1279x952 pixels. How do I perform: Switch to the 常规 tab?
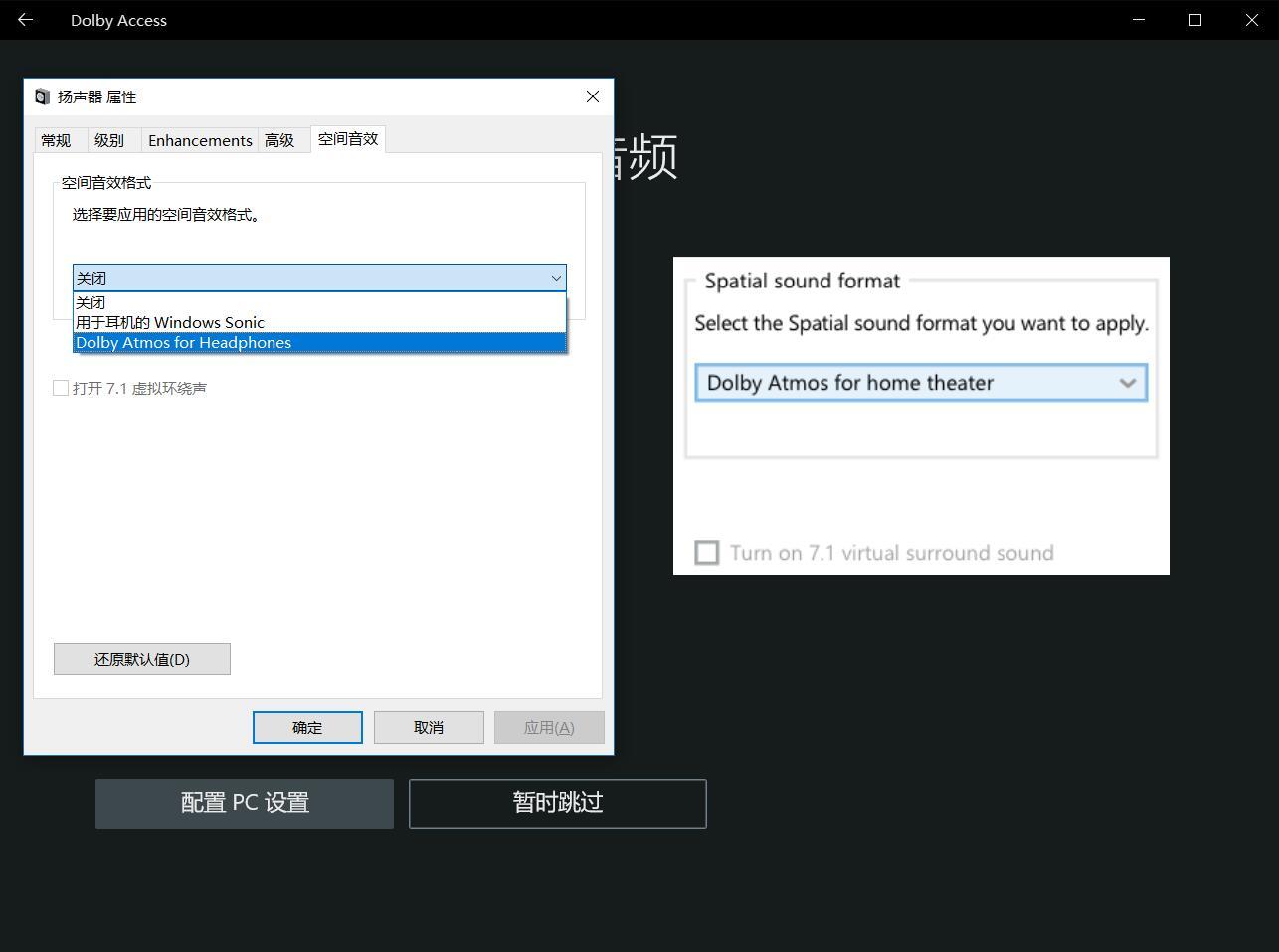tap(57, 140)
